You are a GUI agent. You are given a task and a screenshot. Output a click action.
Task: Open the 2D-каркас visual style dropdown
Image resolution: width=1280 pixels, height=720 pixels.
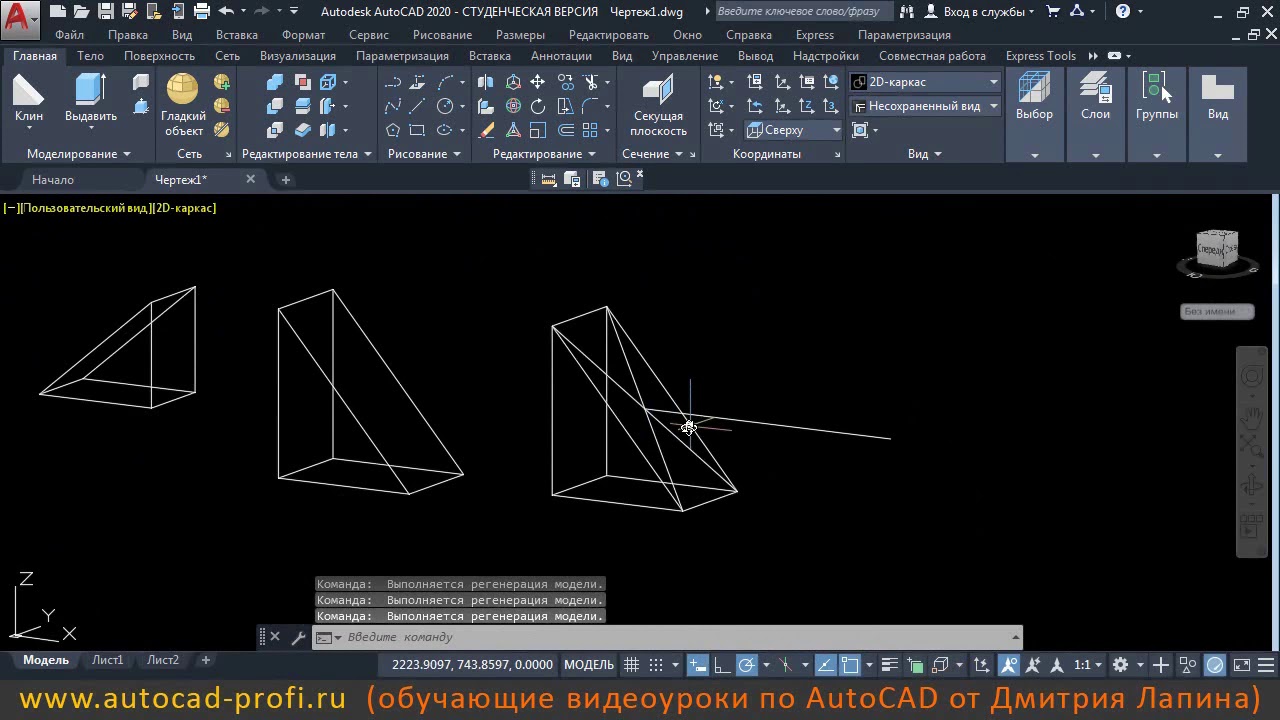tap(925, 82)
